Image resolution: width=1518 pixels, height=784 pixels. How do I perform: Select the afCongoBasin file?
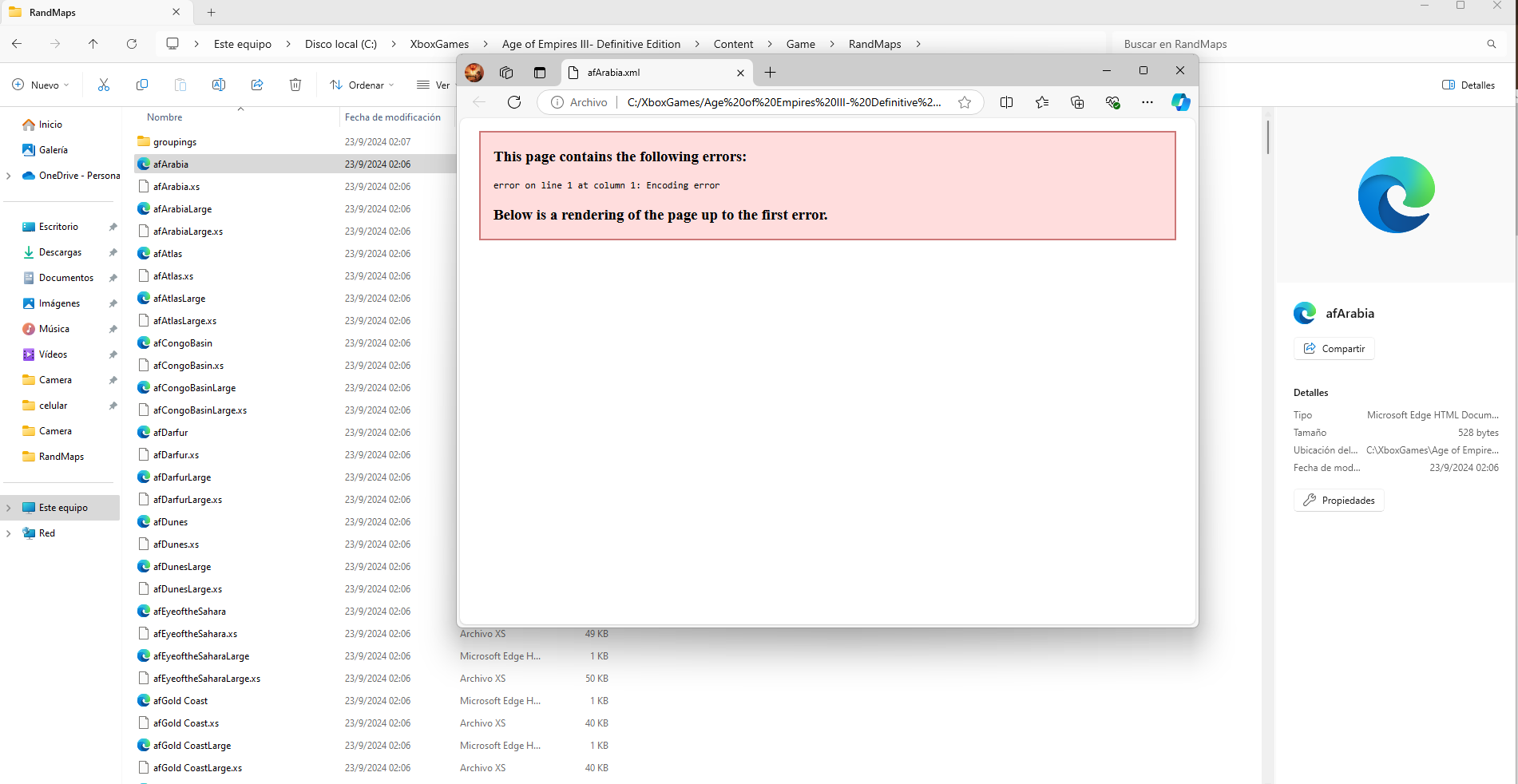coord(183,343)
